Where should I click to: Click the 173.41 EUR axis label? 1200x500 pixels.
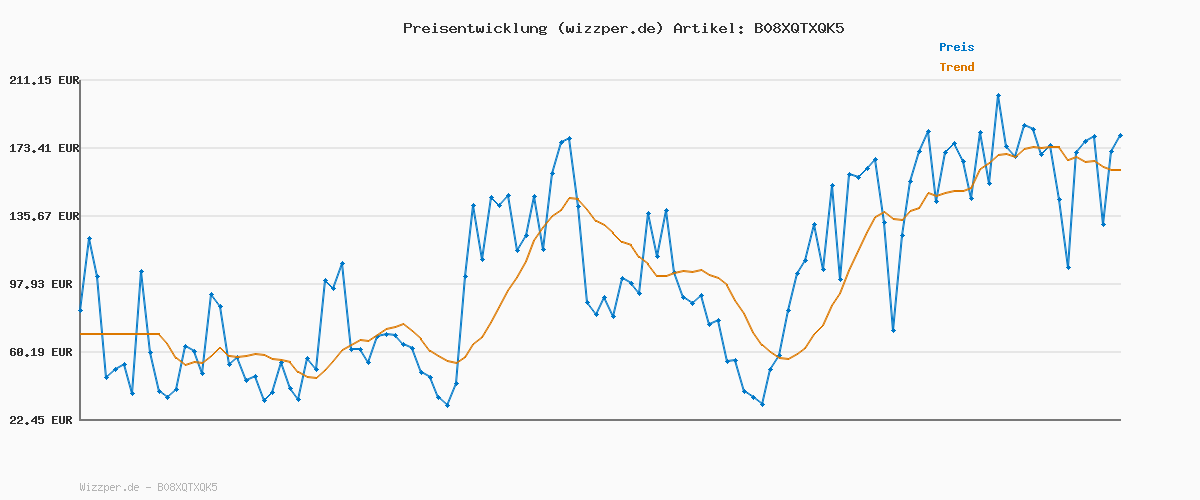[x=43, y=148]
